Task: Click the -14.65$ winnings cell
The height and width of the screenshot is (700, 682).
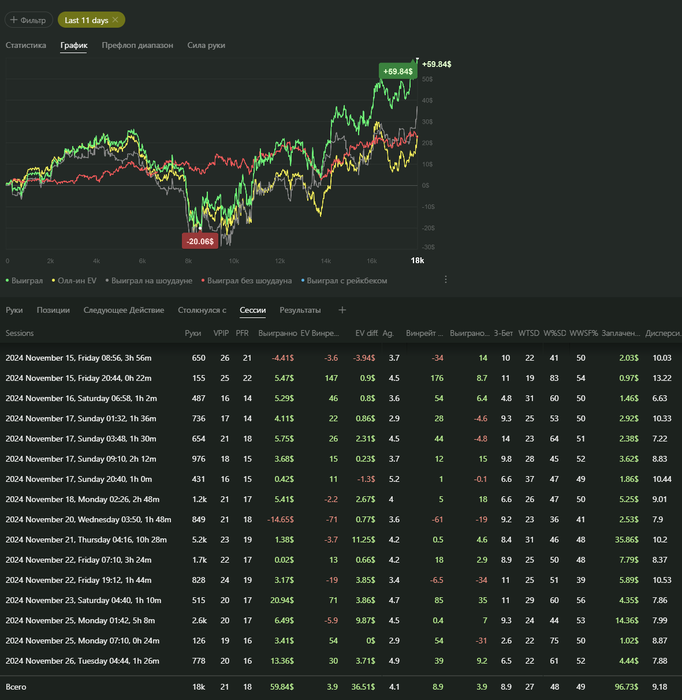Action: pos(280,520)
